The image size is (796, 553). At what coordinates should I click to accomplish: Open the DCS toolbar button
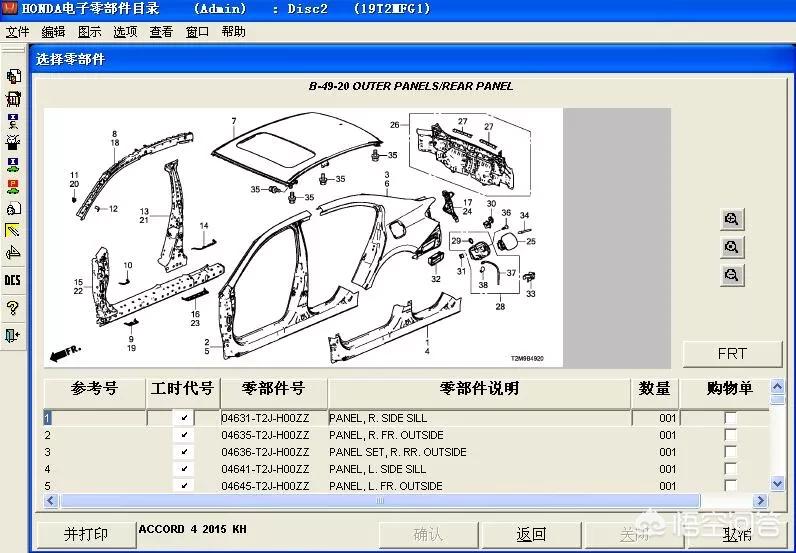click(x=13, y=280)
